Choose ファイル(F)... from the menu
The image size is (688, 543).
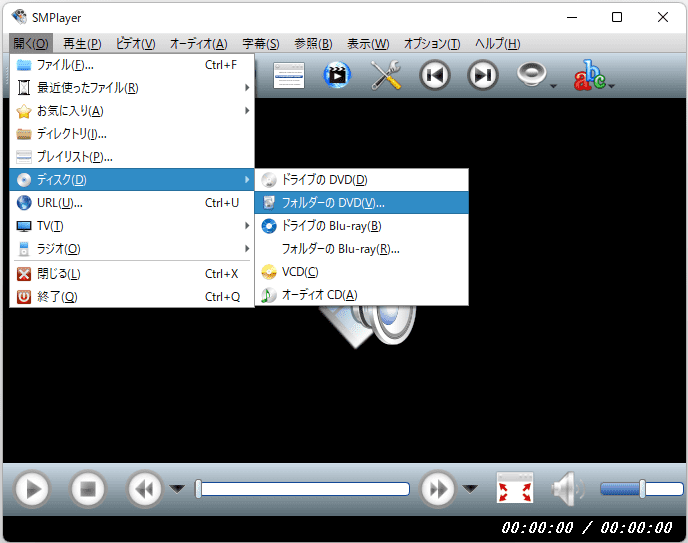(132, 65)
